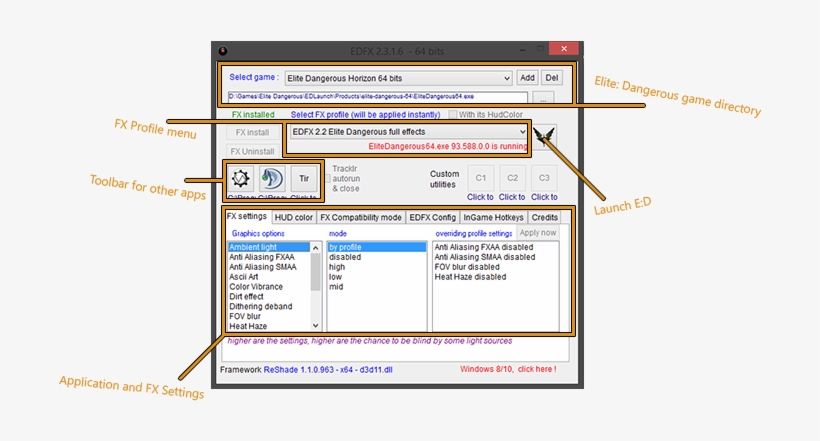
Task: Open custom utility C2
Action: [512, 178]
